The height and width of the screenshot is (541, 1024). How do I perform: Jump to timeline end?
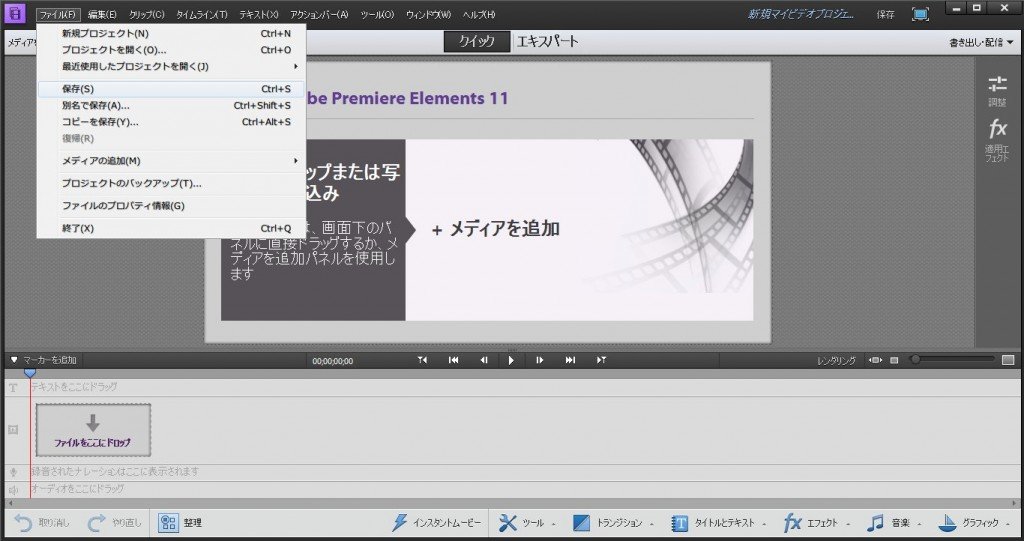pyautogui.click(x=570, y=360)
